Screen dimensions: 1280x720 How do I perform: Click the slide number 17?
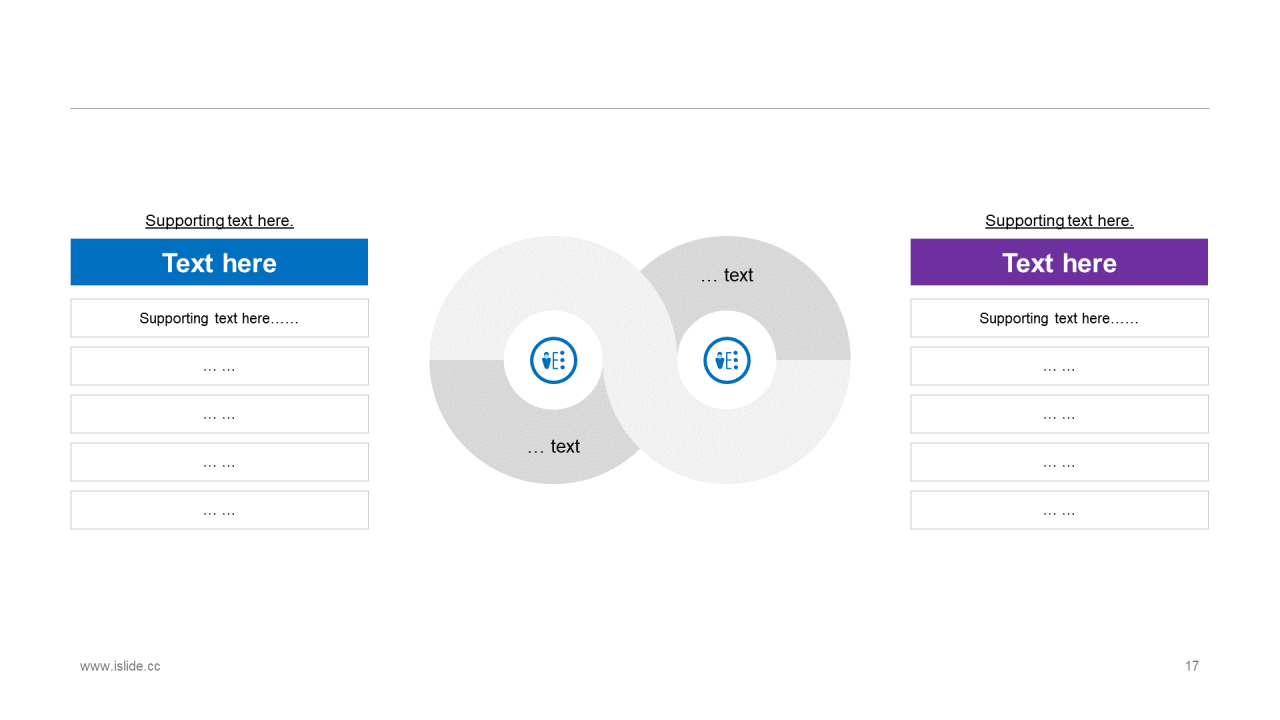coord(1192,666)
